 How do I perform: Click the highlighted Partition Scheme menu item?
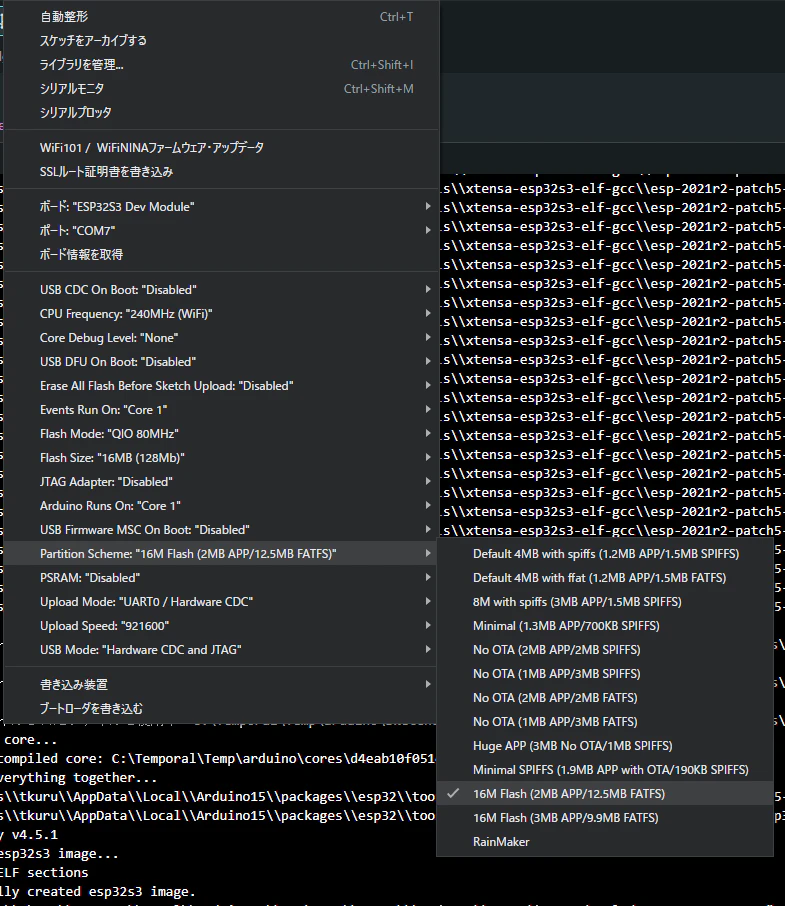[221, 554]
